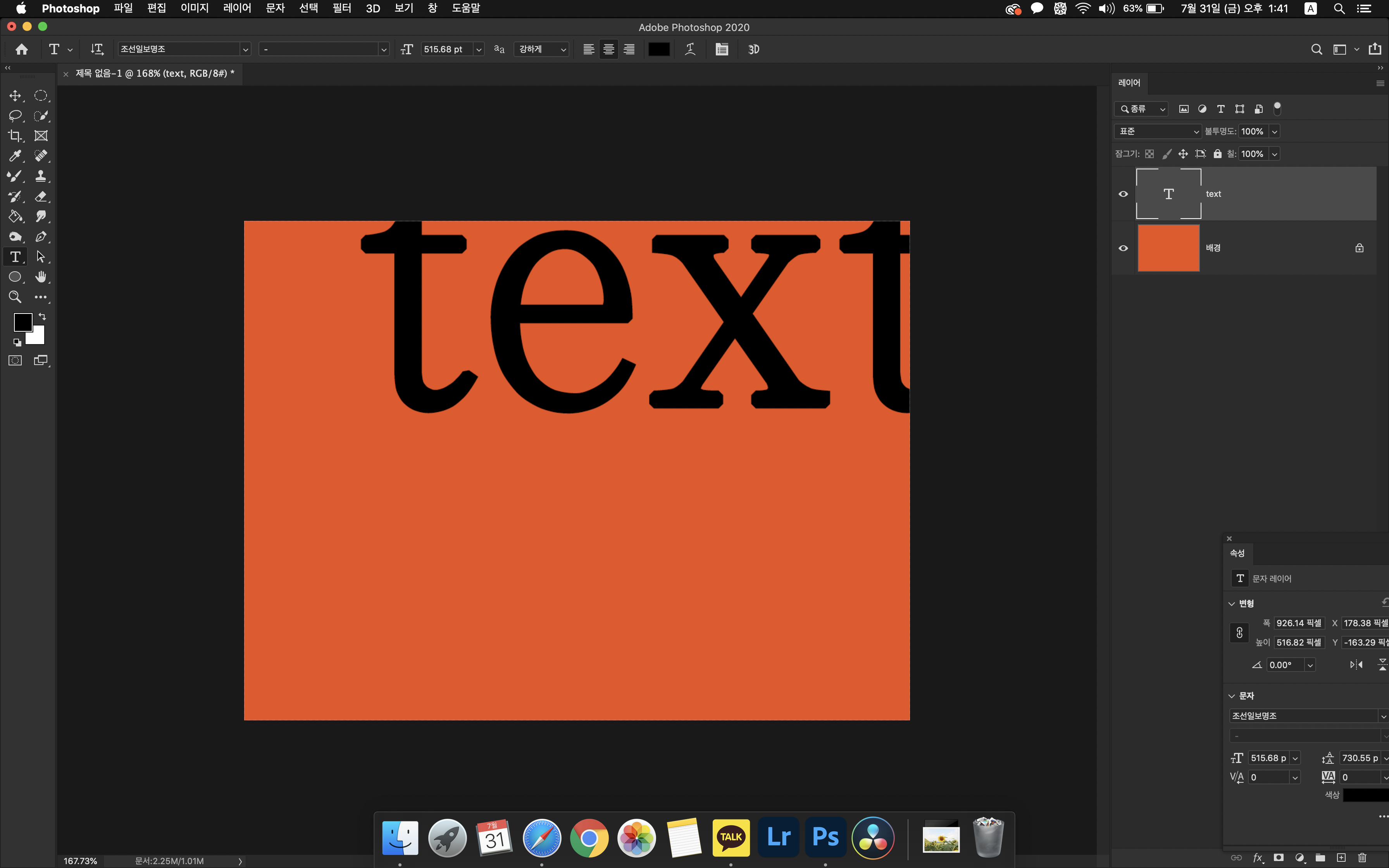Open the font family dropdown 조선일보명조
This screenshot has width=1389, height=868.
[x=245, y=49]
